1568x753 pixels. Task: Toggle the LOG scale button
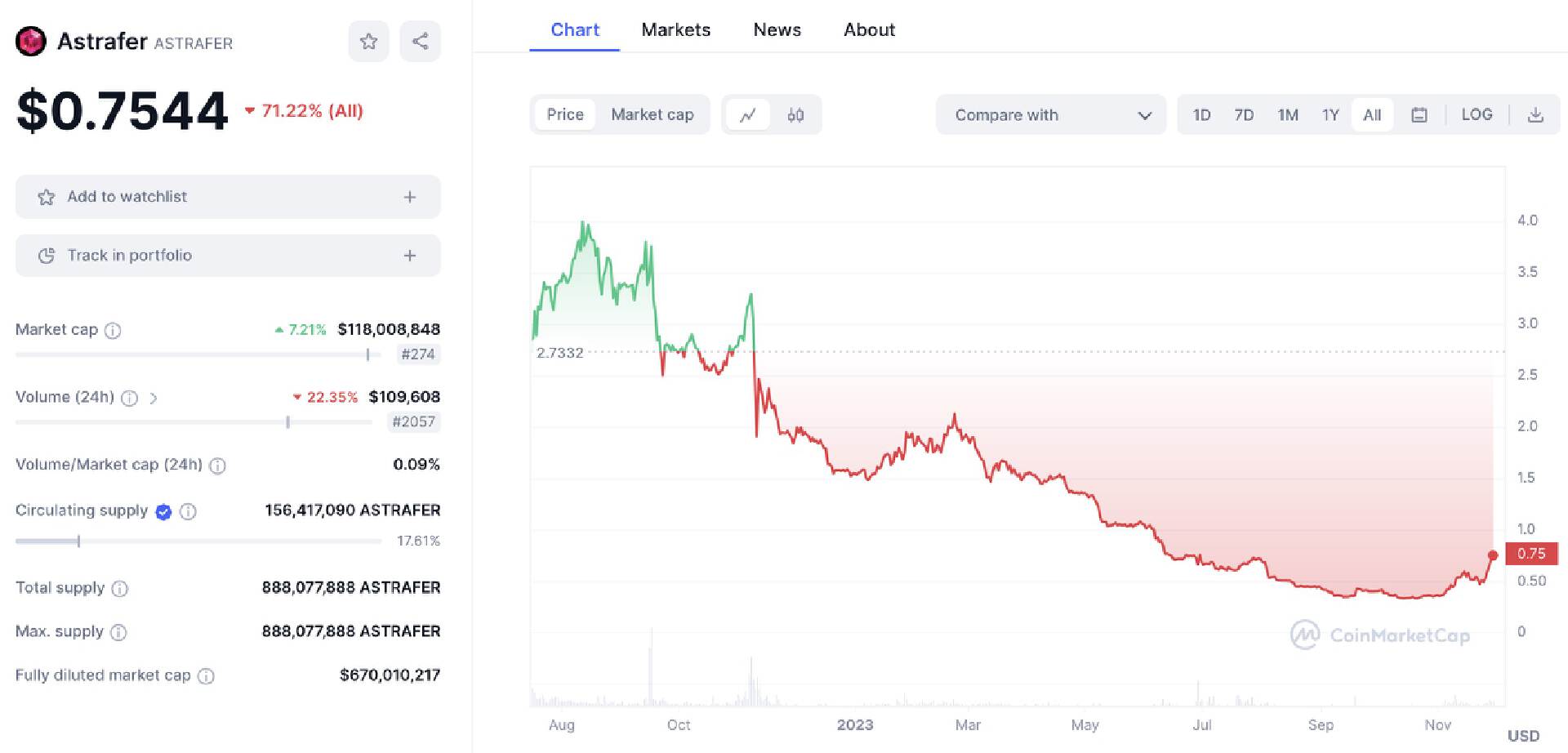[x=1477, y=115]
